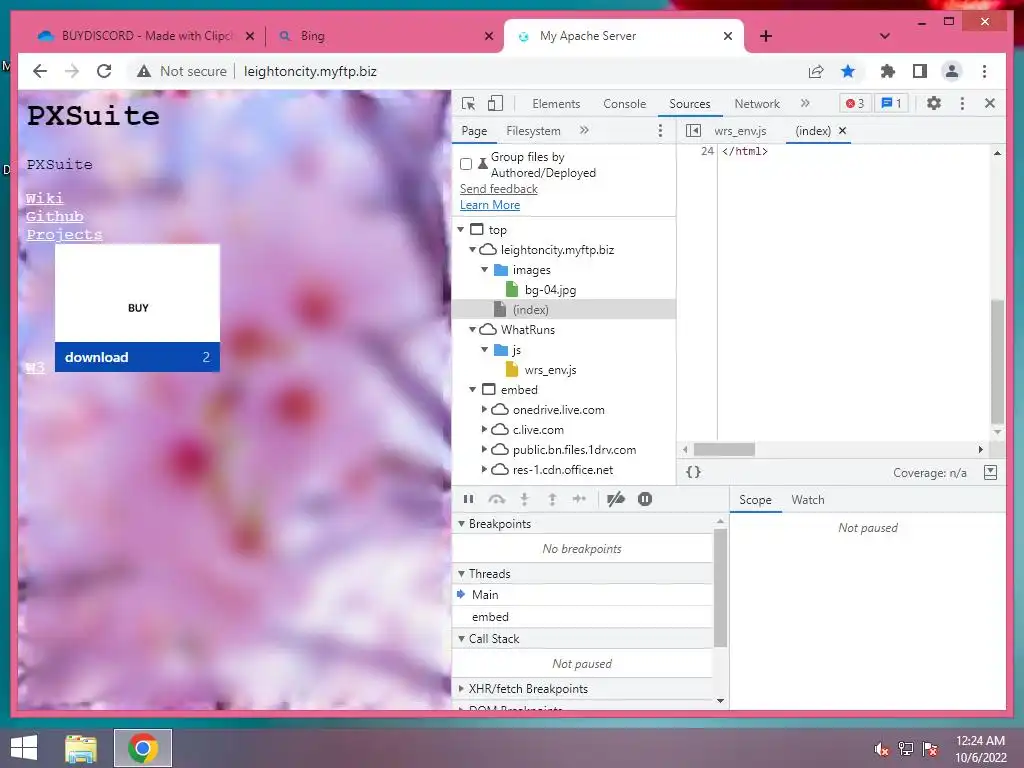Open the Windows Start menu
1024x768 pixels.
click(24, 748)
